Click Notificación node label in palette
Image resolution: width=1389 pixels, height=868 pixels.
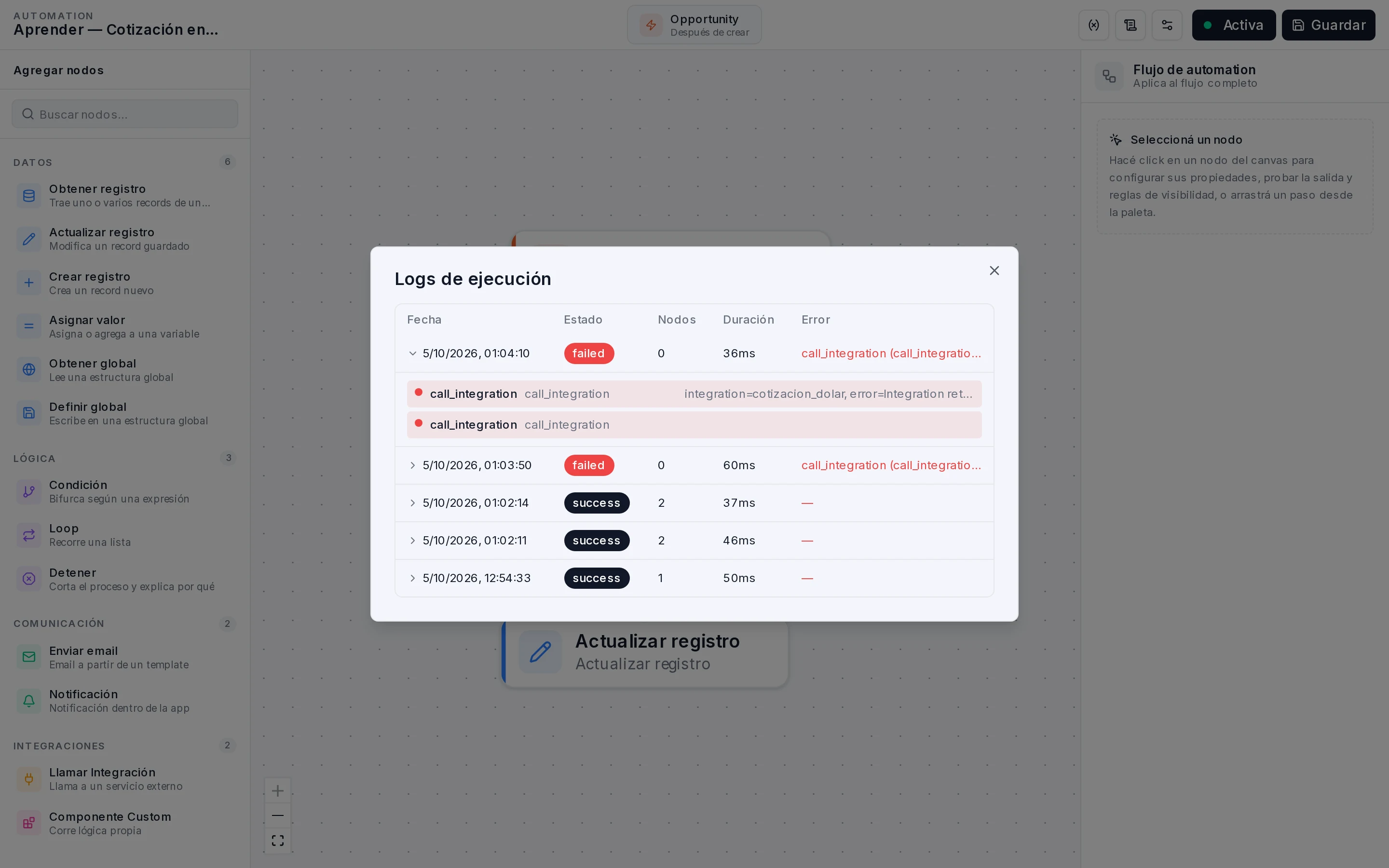click(x=83, y=694)
